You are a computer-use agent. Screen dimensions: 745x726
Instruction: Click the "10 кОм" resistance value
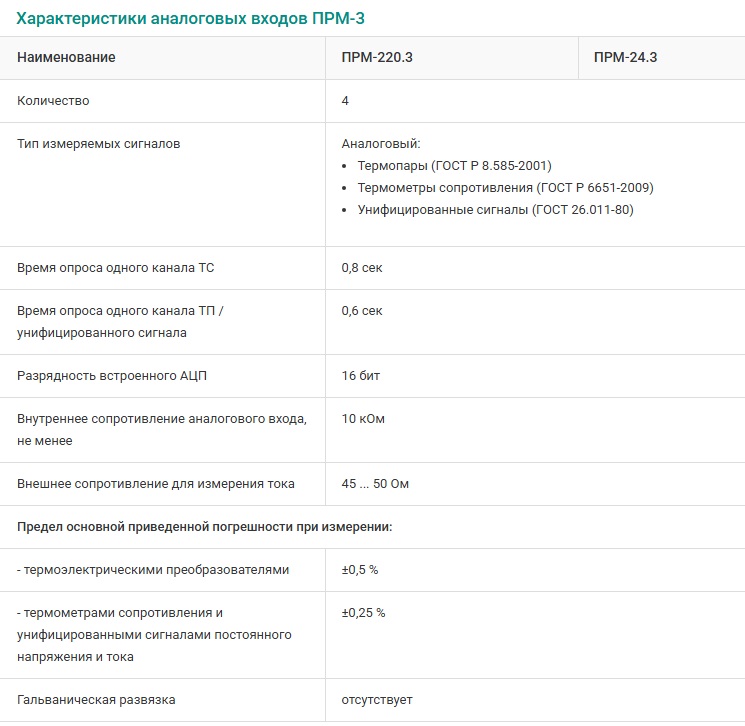point(363,419)
